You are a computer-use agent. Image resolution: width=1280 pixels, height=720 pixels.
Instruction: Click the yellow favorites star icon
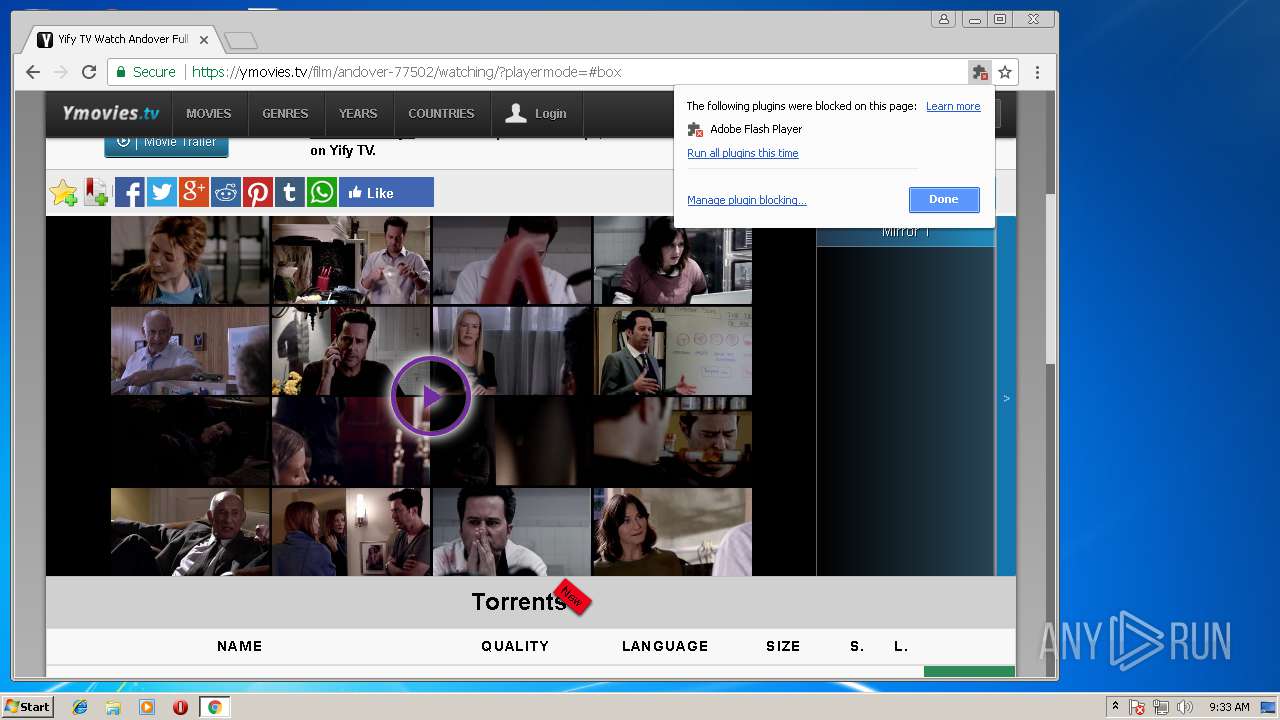click(63, 192)
